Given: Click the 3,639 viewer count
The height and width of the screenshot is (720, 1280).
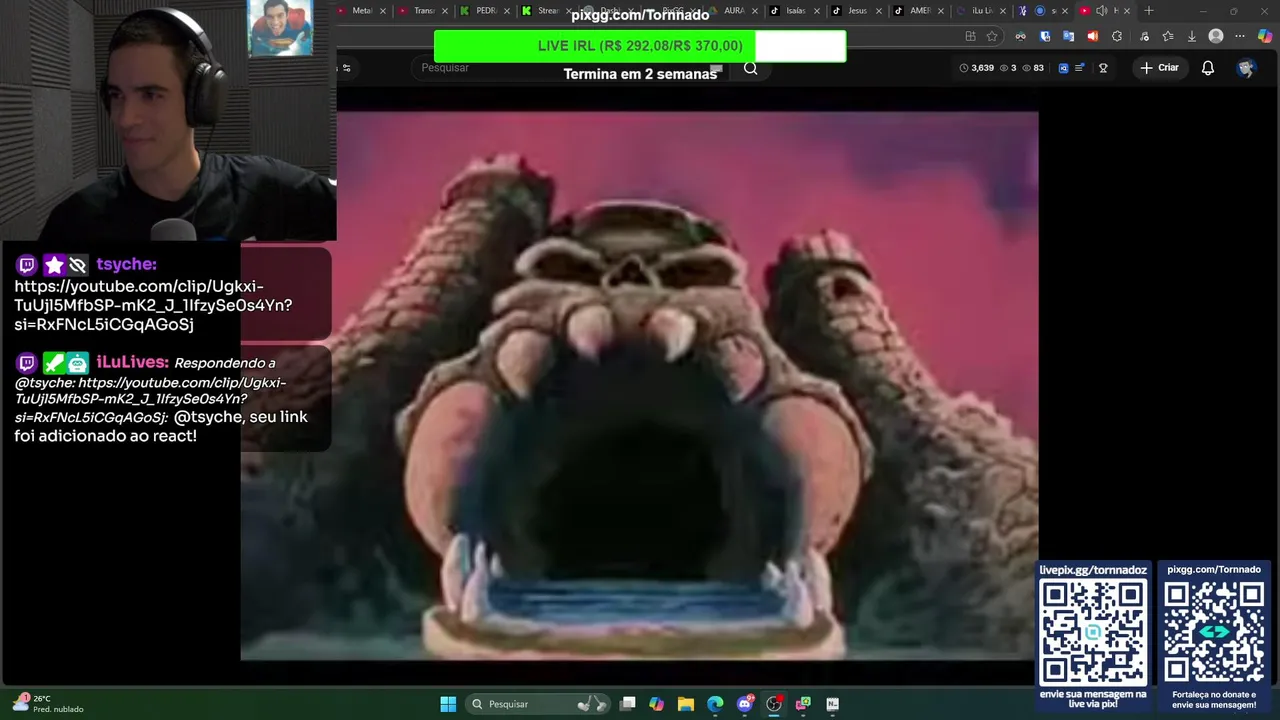Looking at the screenshot, I should (x=977, y=68).
